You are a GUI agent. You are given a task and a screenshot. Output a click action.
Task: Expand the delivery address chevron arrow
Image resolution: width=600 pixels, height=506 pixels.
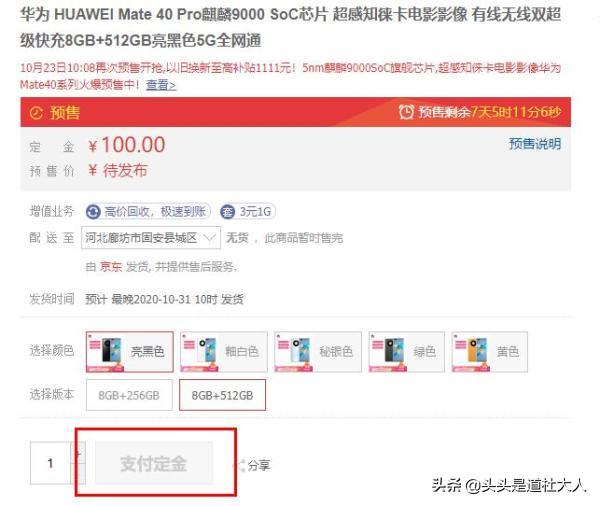tap(210, 238)
